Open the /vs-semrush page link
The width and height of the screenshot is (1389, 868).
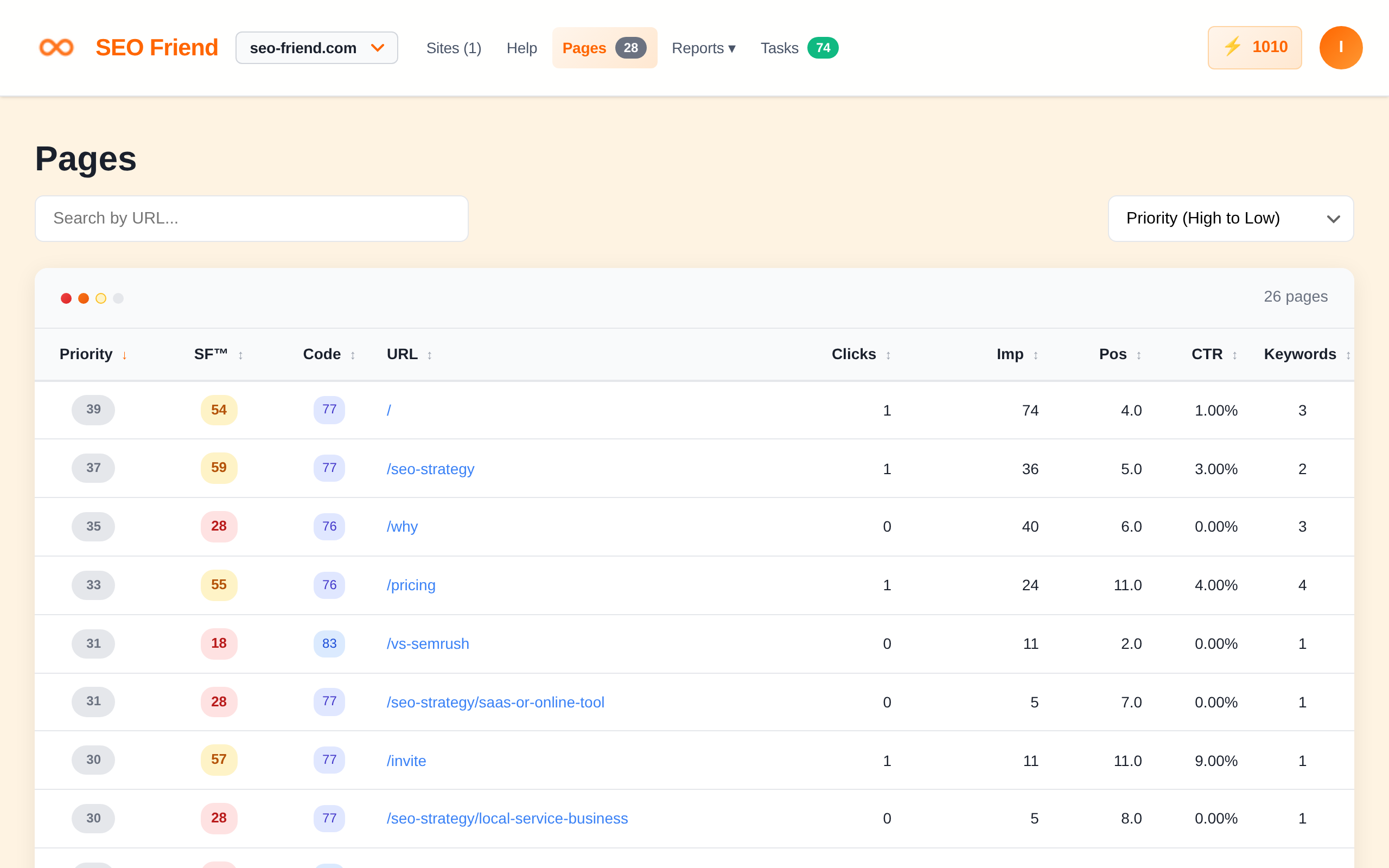[428, 643]
